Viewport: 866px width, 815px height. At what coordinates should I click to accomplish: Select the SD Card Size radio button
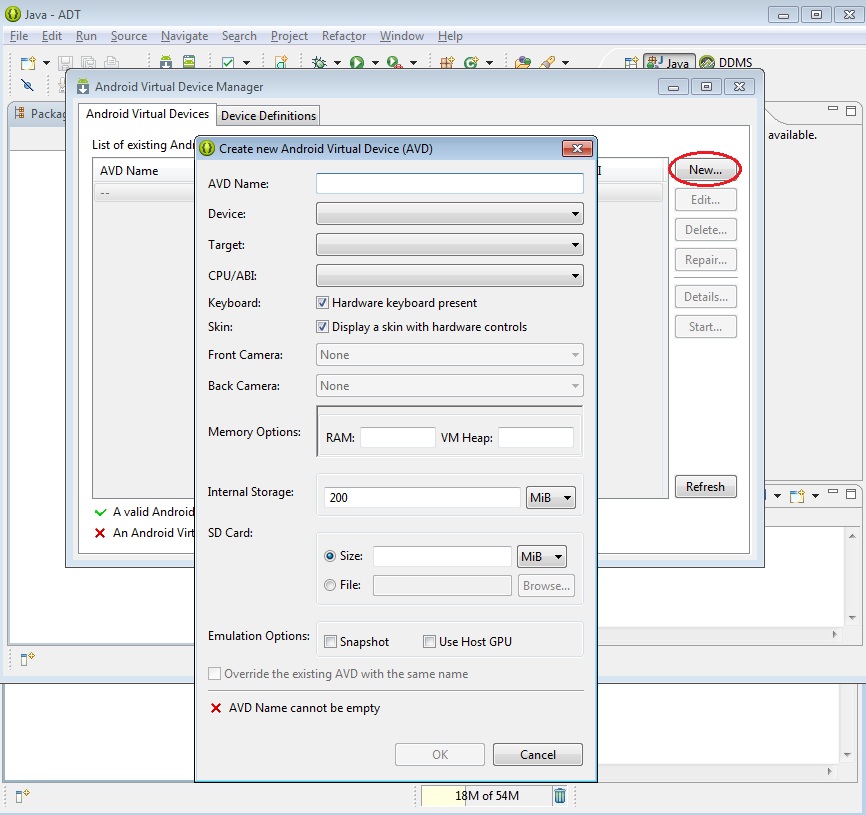click(330, 556)
